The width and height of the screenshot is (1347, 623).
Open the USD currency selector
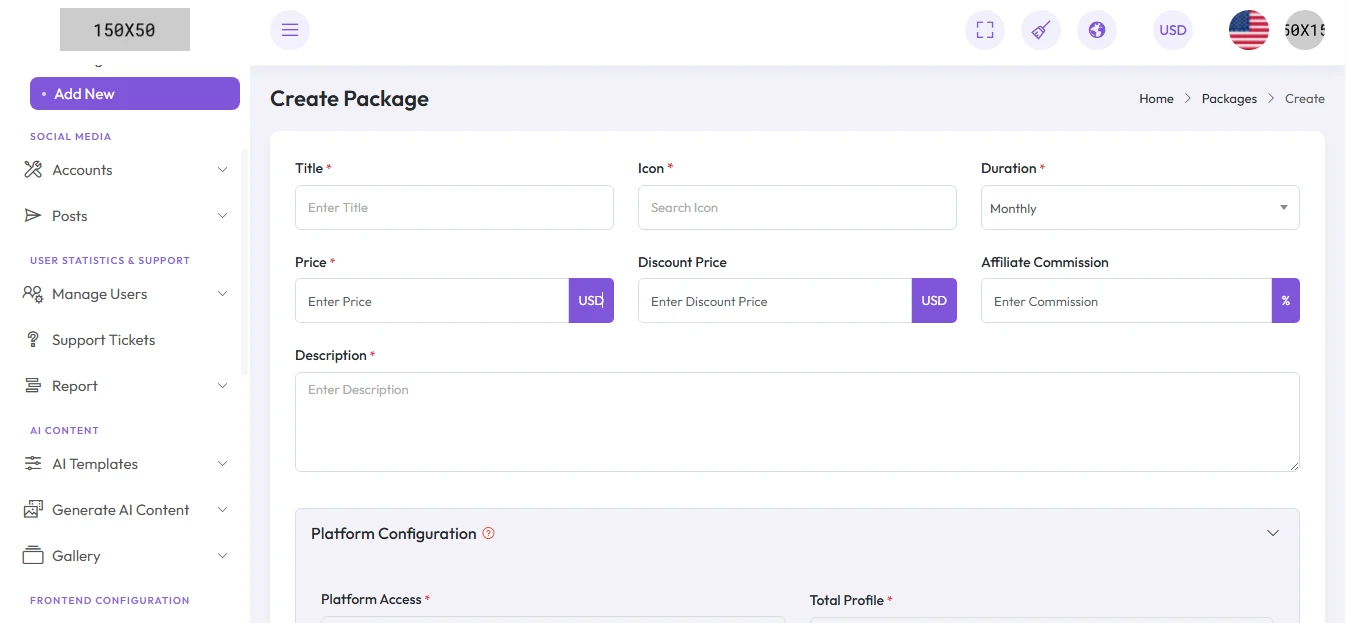pos(1172,30)
